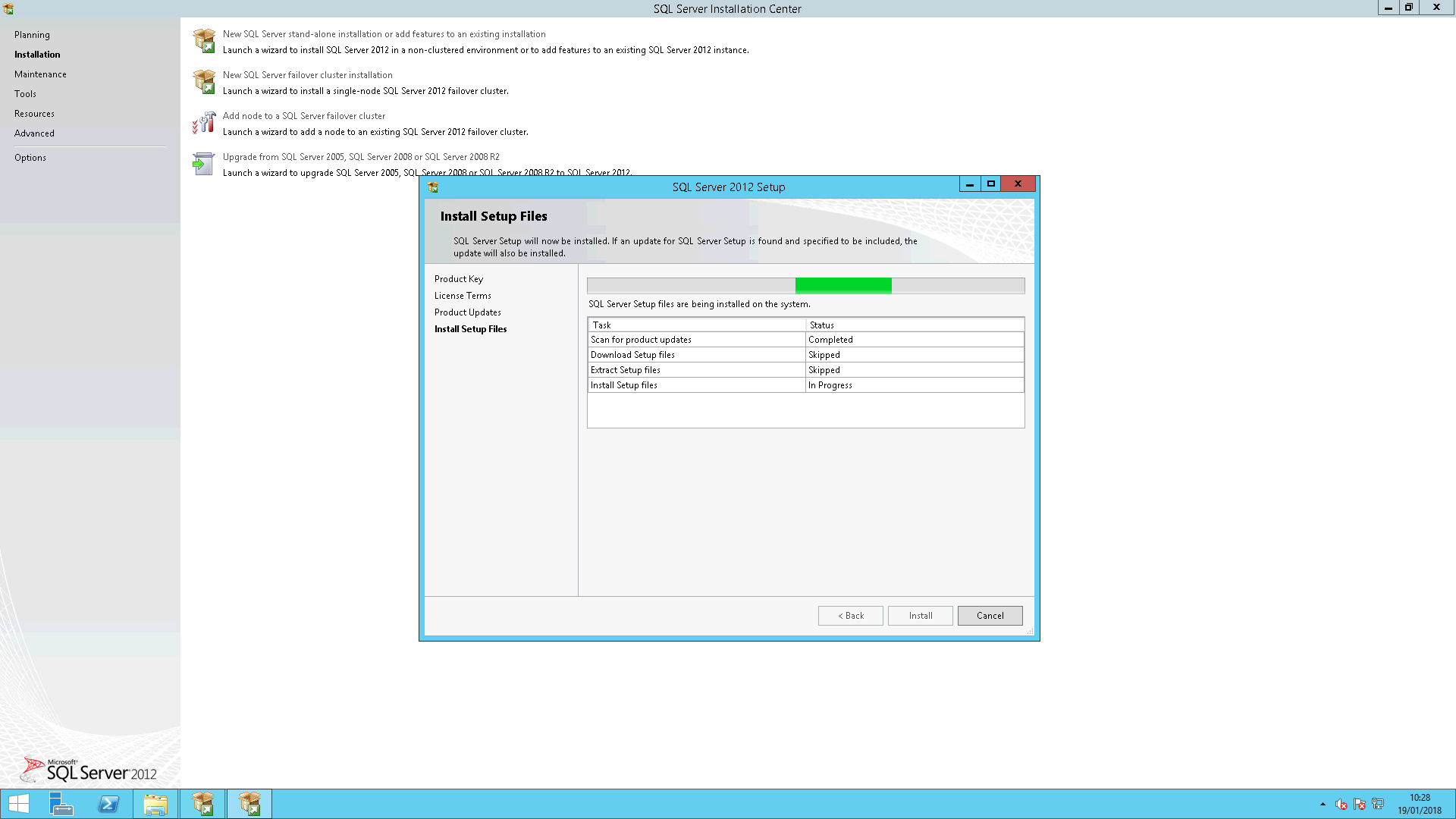Open Server Manager from taskbar
Image resolution: width=1456 pixels, height=819 pixels.
coord(61,804)
